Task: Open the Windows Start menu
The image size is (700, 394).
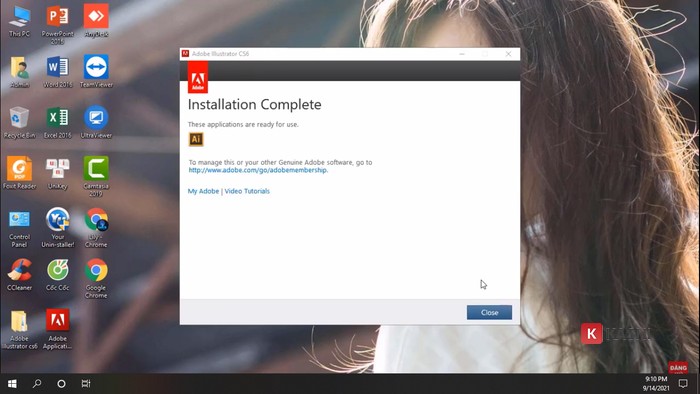Action: pos(12,384)
